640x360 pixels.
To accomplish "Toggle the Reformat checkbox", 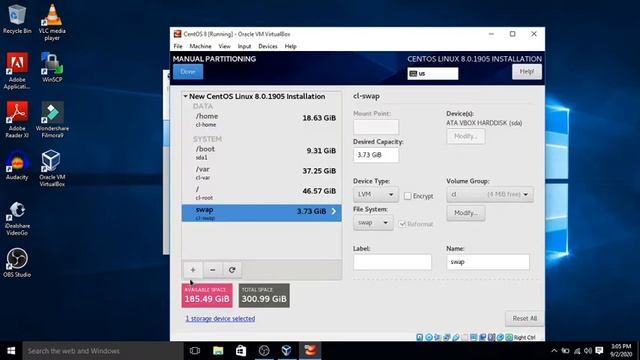I will pos(402,224).
